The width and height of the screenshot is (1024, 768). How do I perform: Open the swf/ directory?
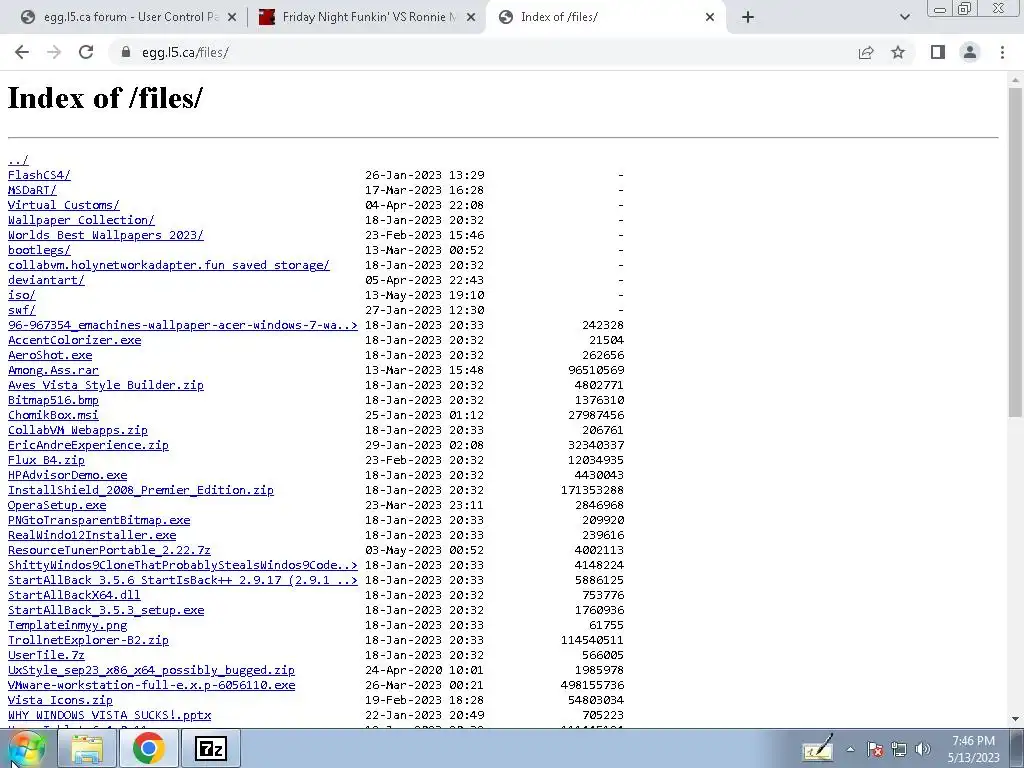(22, 310)
